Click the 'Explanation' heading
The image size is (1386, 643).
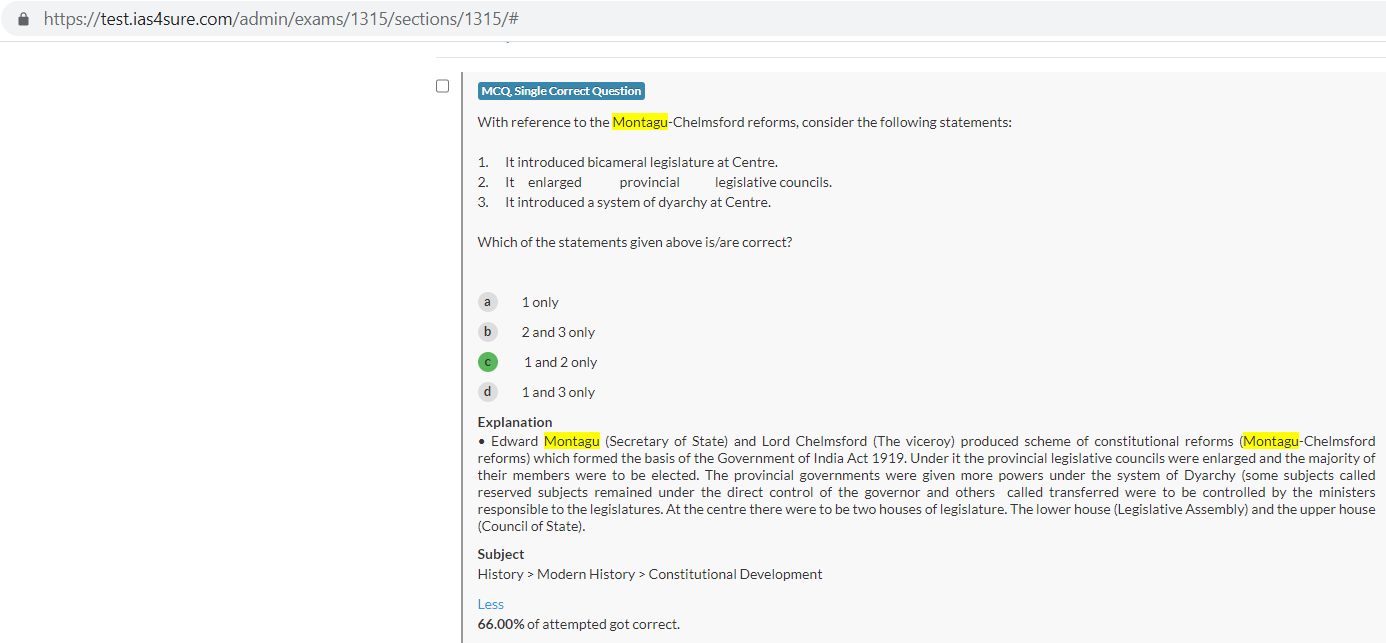[514, 422]
